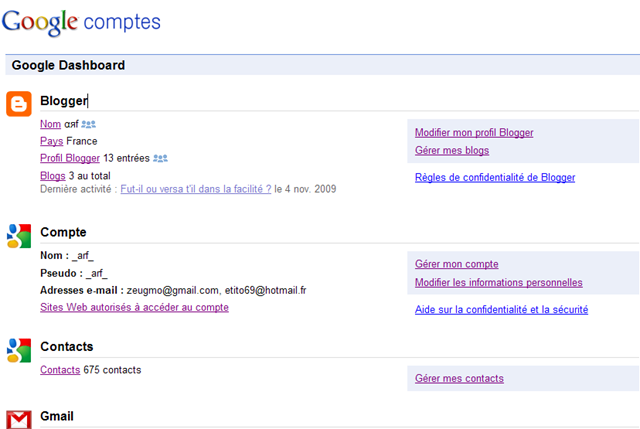Open the Blogs link showing 3 total

(53, 176)
